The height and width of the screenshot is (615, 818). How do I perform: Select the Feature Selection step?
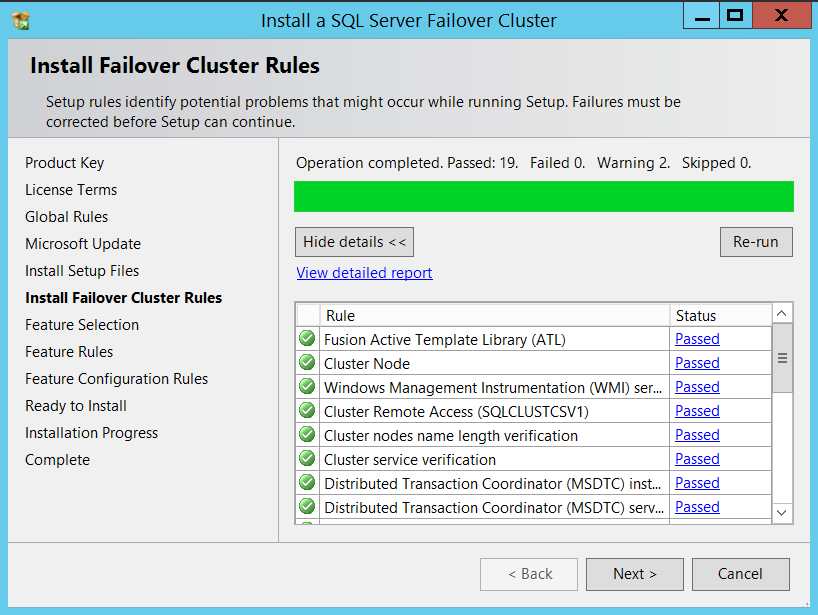tap(82, 325)
